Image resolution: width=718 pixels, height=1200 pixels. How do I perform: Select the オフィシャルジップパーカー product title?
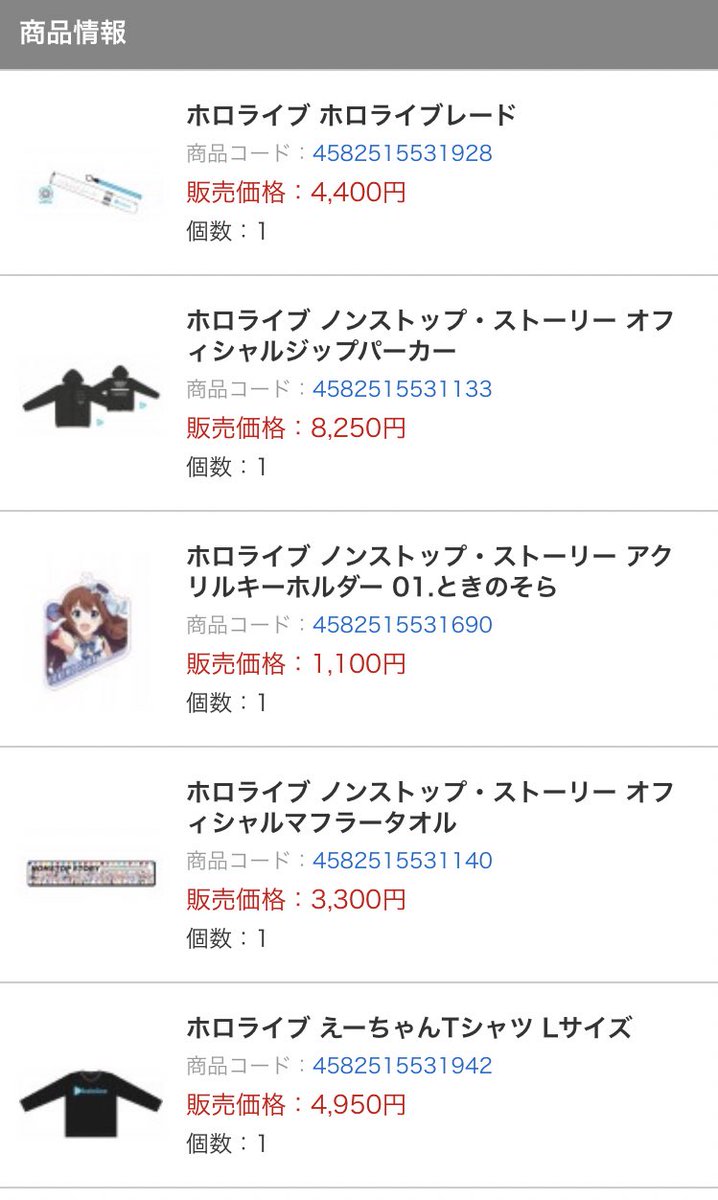pos(430,336)
